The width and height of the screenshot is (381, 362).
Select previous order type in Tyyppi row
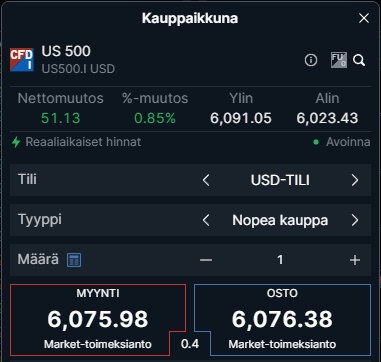pyautogui.click(x=206, y=220)
